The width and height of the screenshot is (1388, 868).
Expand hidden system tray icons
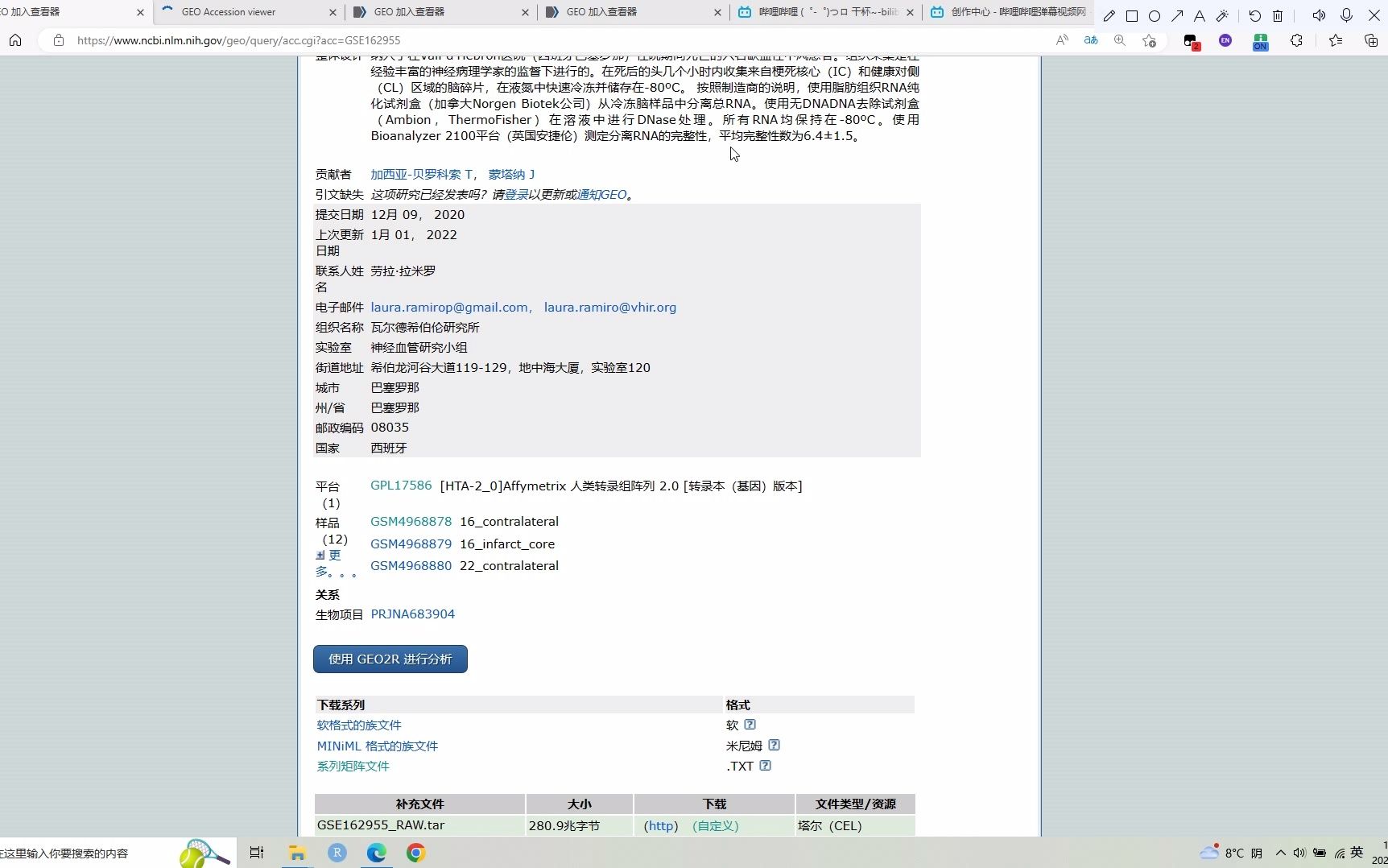coord(1280,853)
